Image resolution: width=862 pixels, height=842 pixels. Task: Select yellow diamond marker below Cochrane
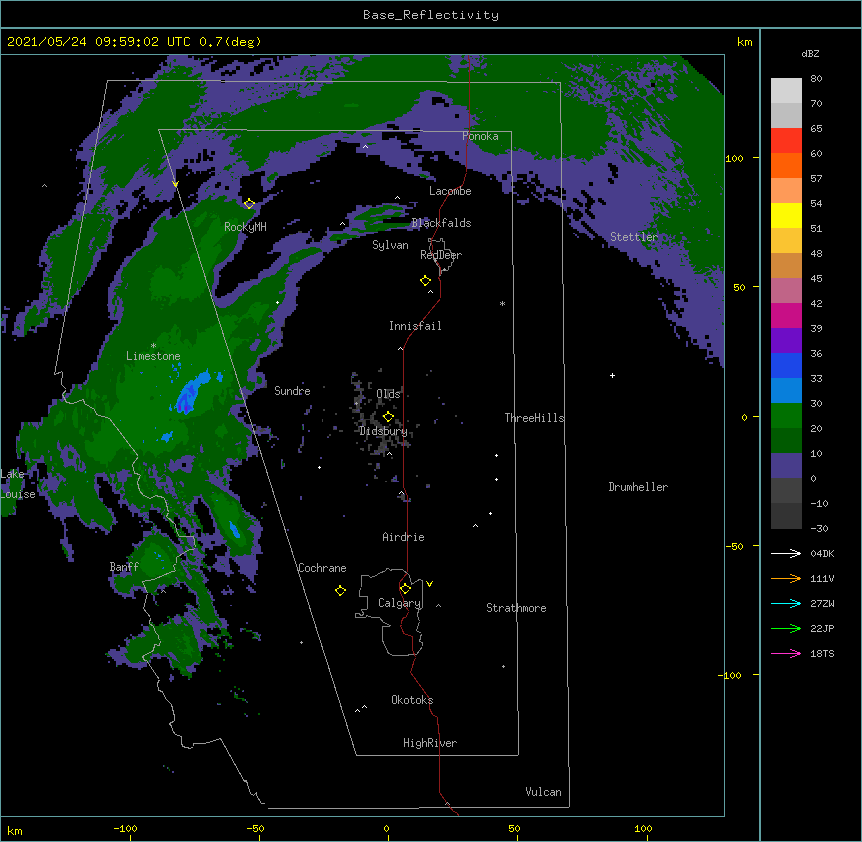coord(340,591)
